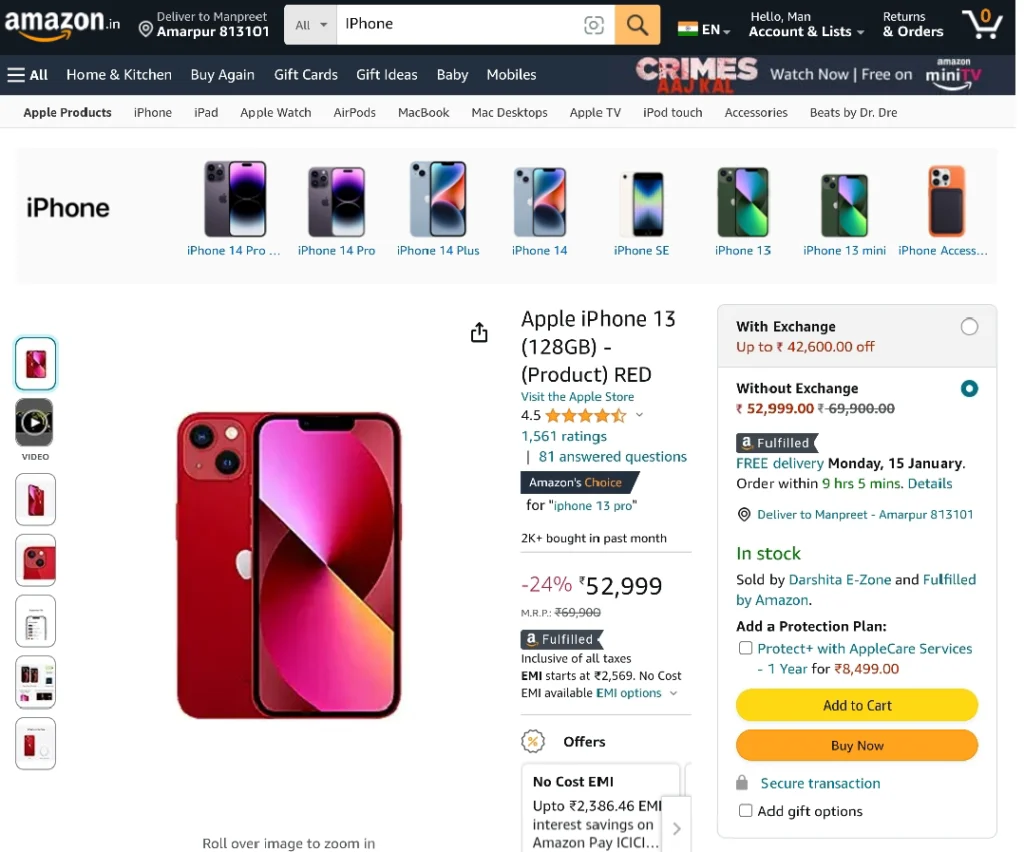Open the All search category dropdown
1024x852 pixels.
pos(310,25)
